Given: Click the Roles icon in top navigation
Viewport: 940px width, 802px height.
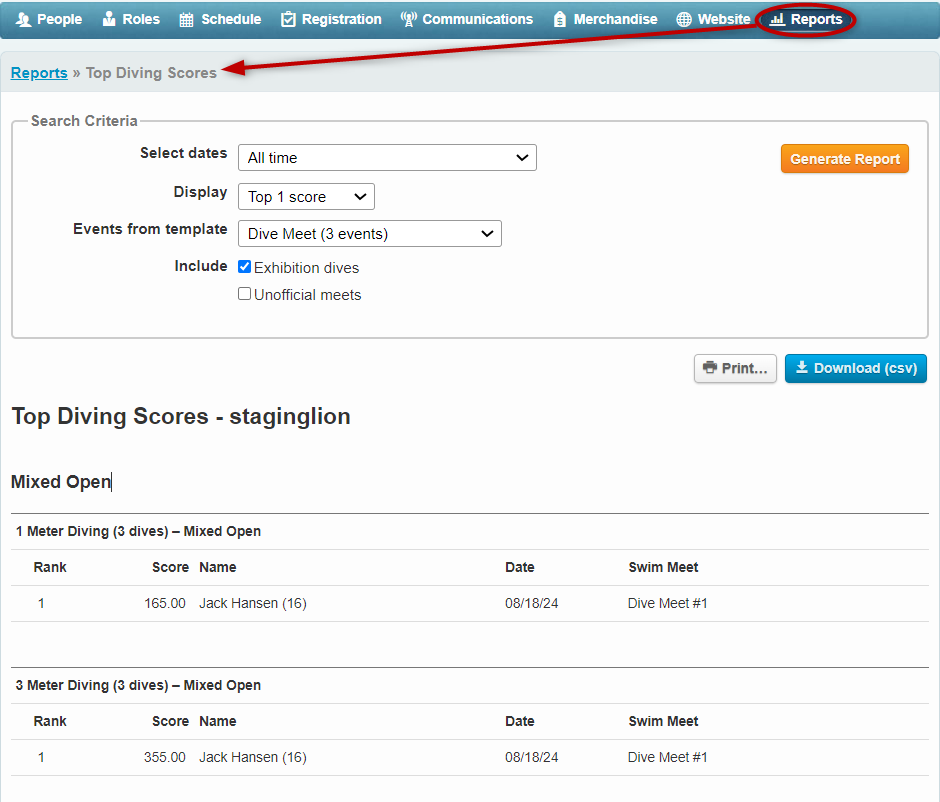Looking at the screenshot, I should coord(109,19).
